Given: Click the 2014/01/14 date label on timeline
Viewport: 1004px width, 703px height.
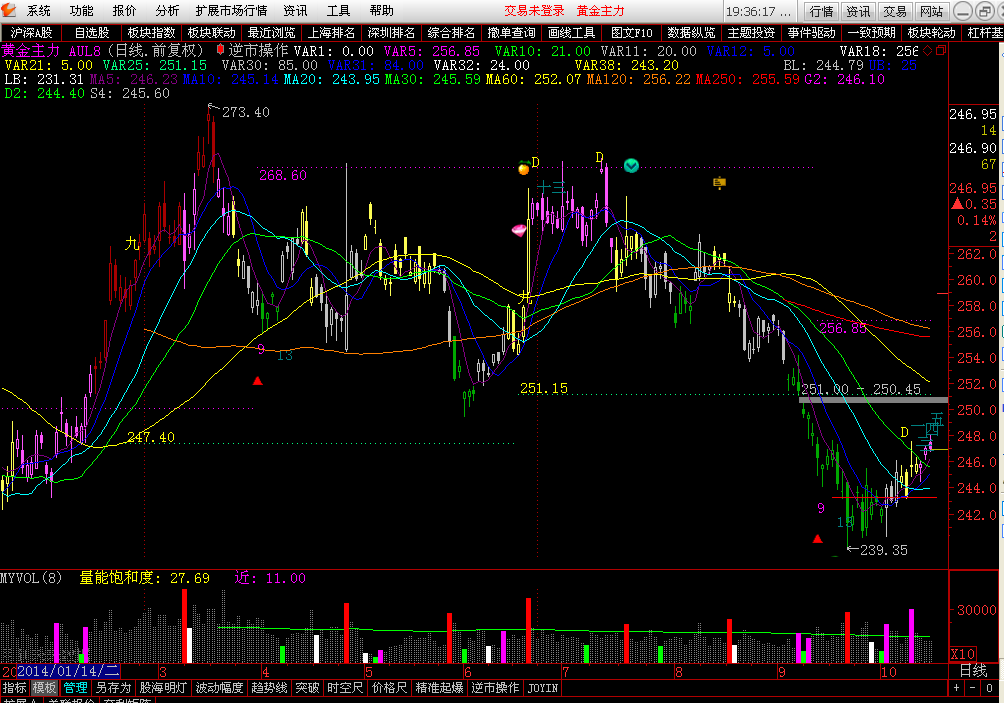Looking at the screenshot, I should (67, 670).
